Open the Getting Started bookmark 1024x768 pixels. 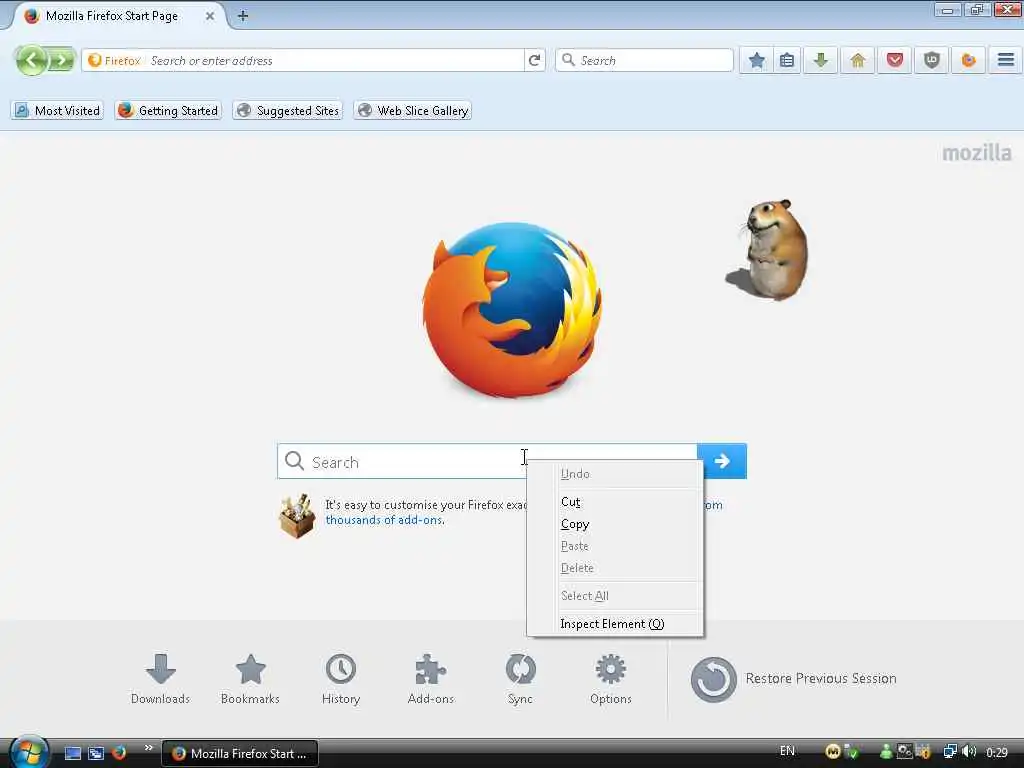pos(168,110)
